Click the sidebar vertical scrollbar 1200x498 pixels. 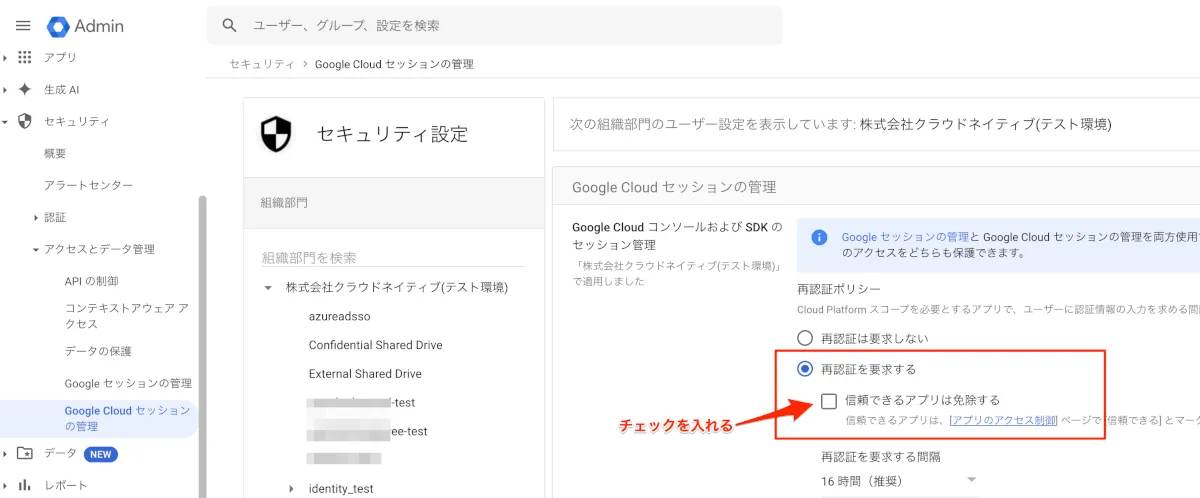203,345
